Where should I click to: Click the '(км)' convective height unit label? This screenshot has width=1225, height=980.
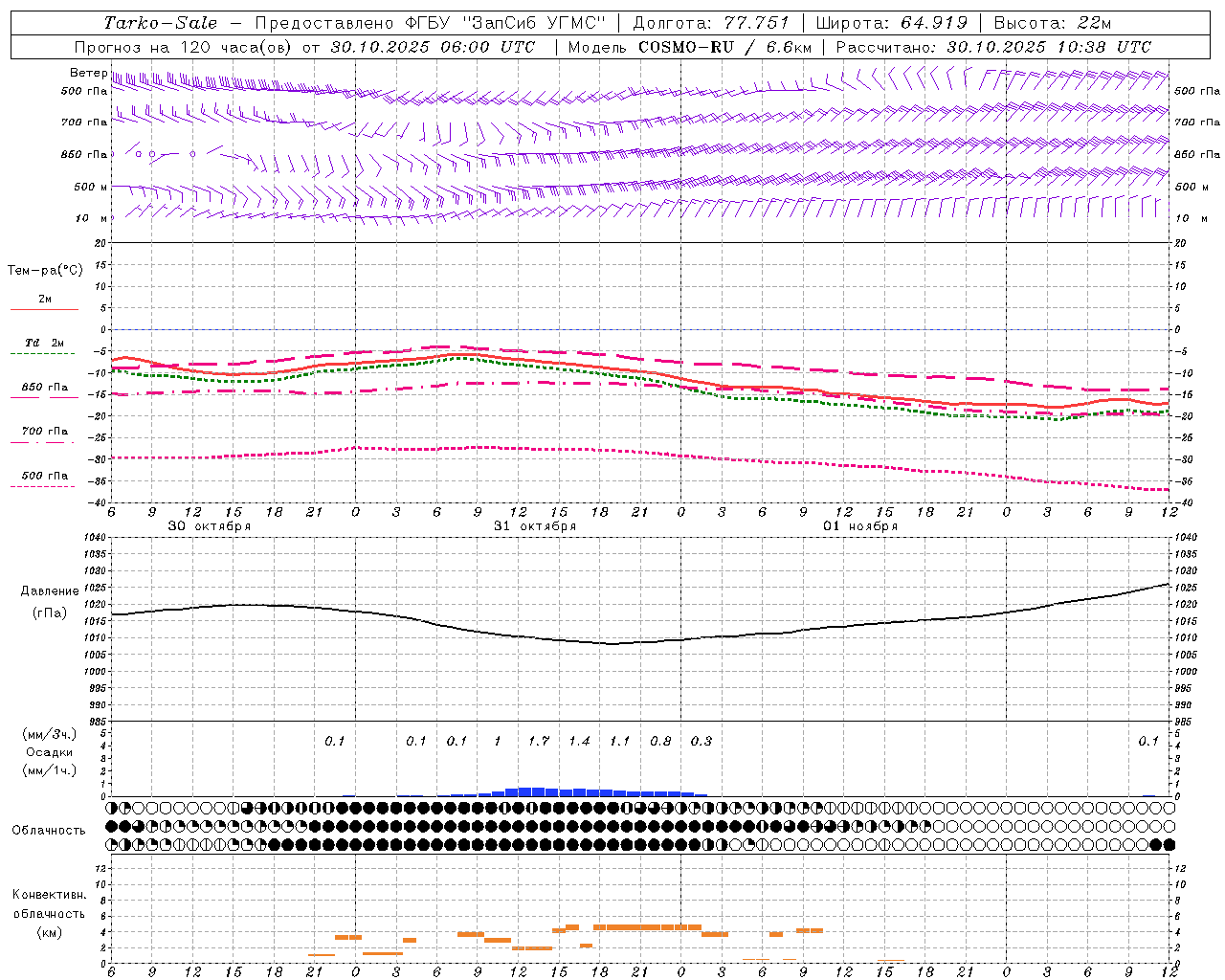[49, 933]
